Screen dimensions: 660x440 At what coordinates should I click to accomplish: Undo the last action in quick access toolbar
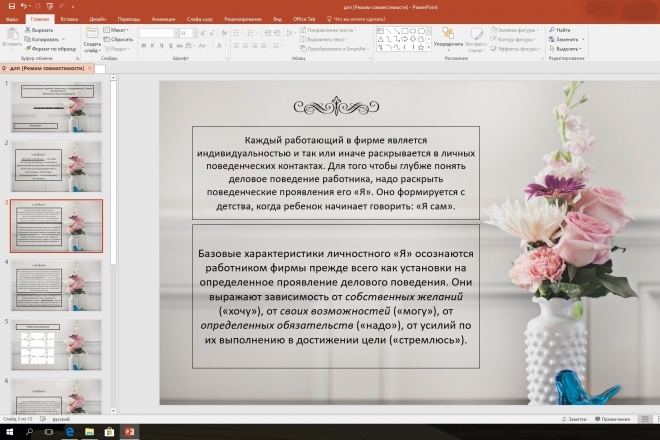[24, 6]
